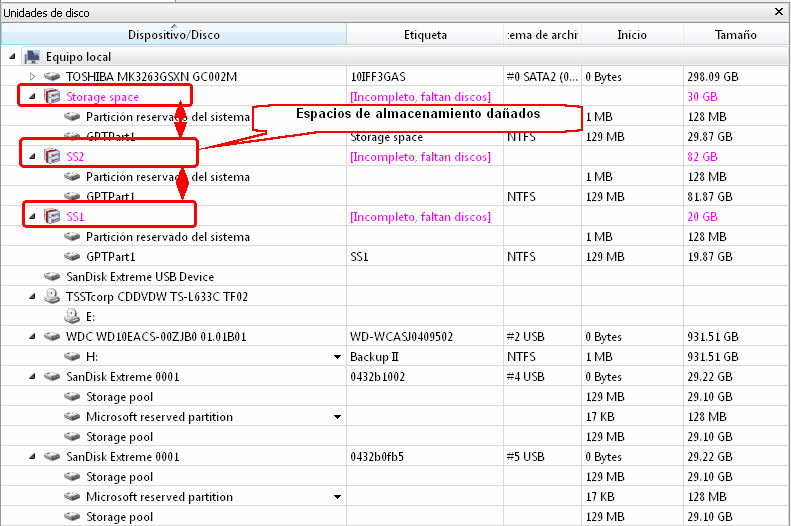Collapse the WDC WD10EACS disk node
The width and height of the screenshot is (791, 526).
[32, 336]
